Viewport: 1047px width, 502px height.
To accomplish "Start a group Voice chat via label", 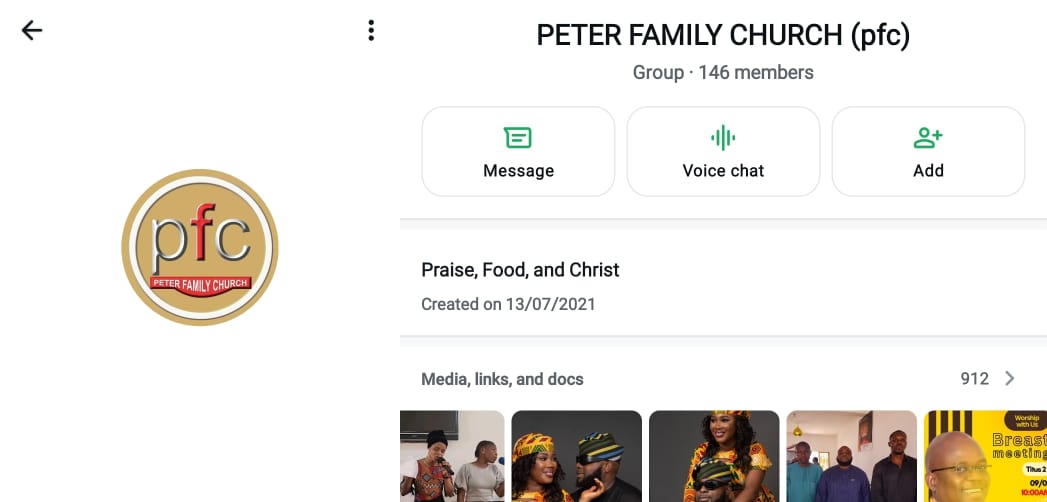I will click(x=723, y=171).
